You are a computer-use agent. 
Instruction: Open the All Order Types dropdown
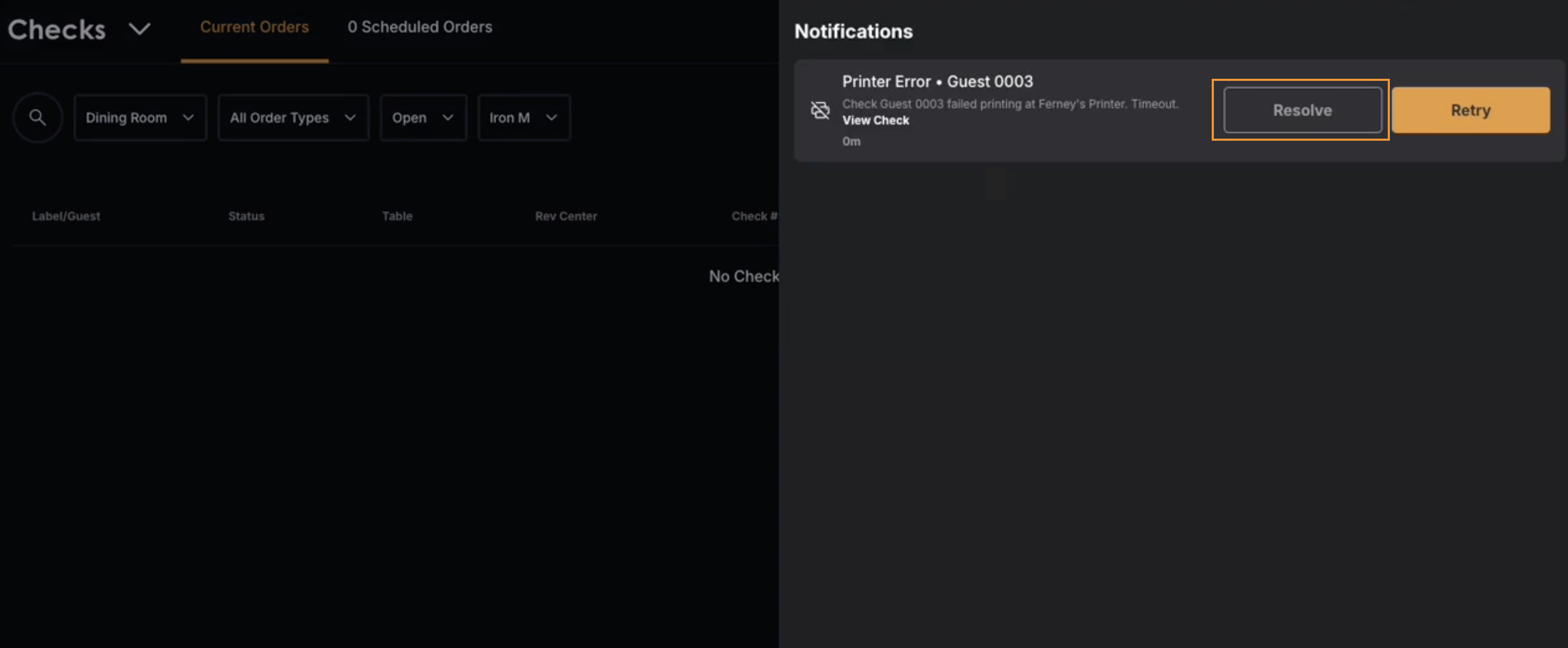[293, 118]
